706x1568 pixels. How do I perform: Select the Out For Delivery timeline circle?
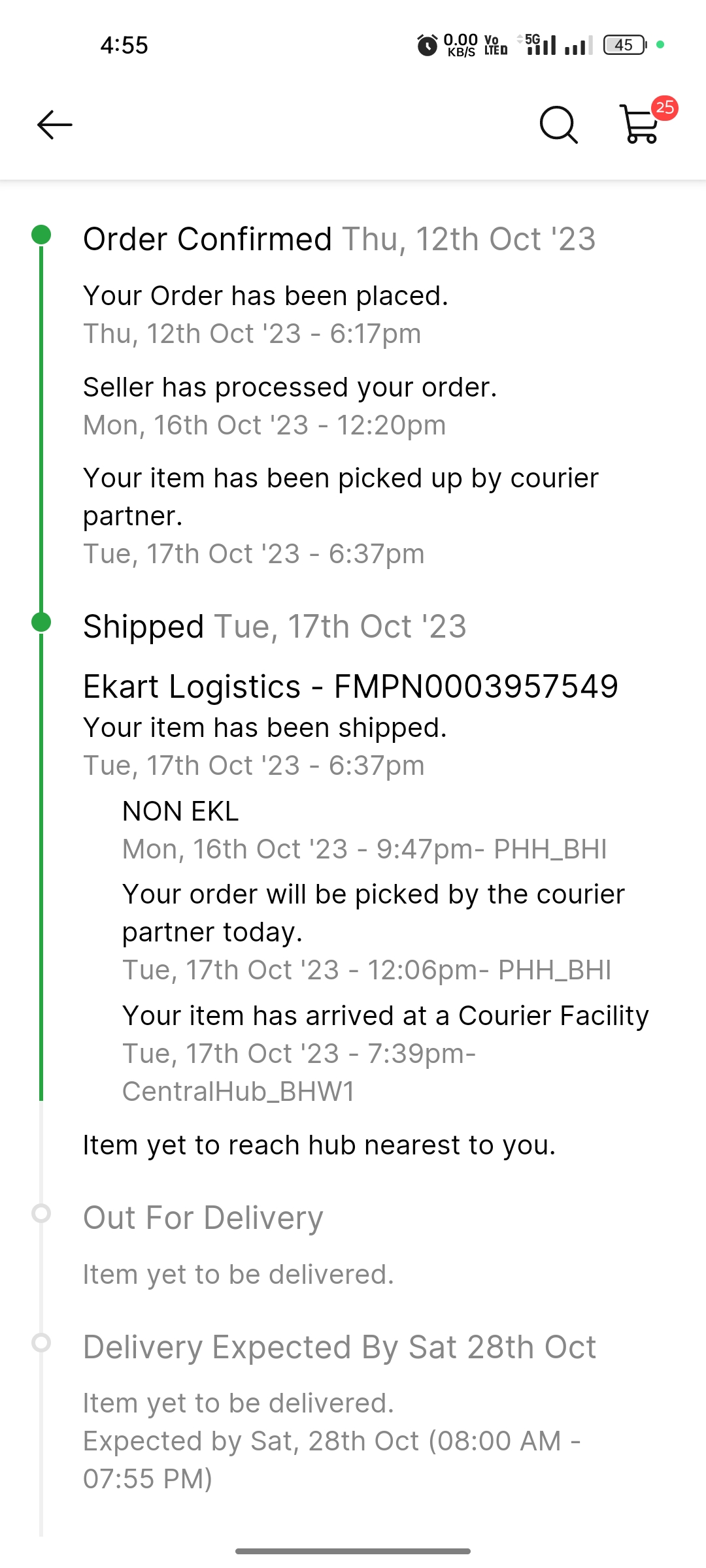41,1213
